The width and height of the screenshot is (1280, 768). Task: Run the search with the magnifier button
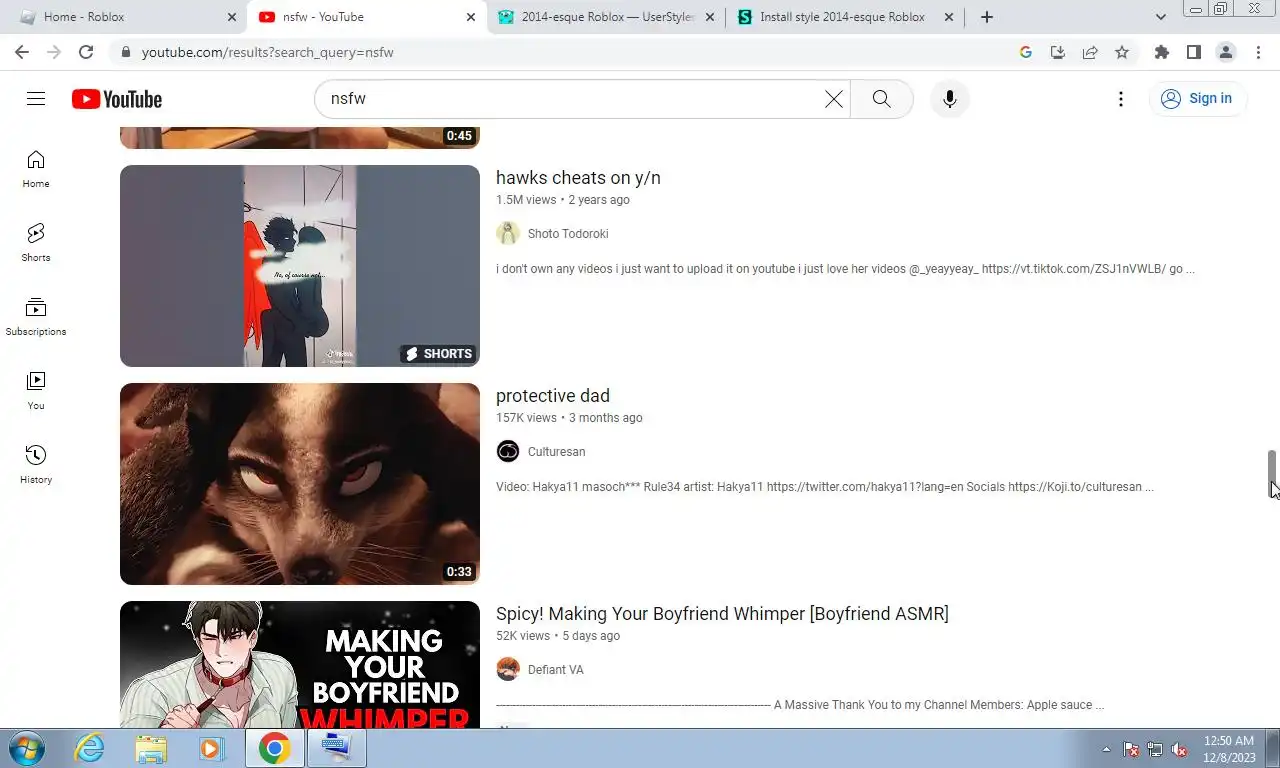tap(881, 98)
